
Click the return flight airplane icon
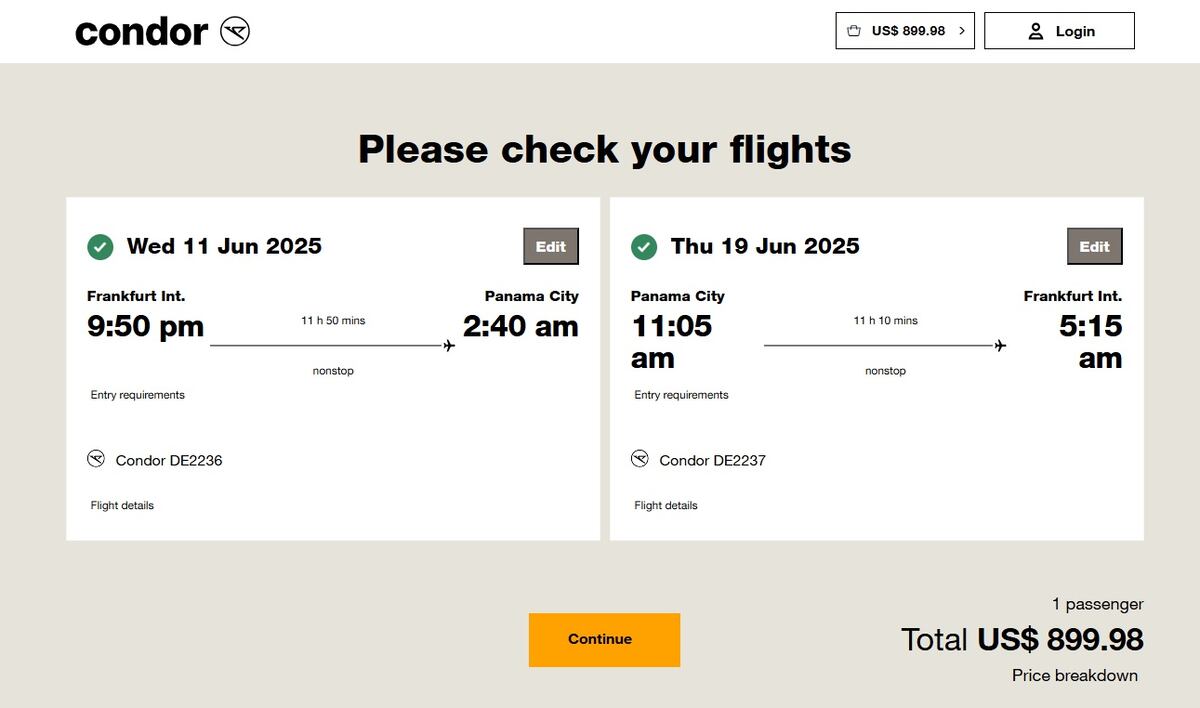pyautogui.click(x=1000, y=346)
